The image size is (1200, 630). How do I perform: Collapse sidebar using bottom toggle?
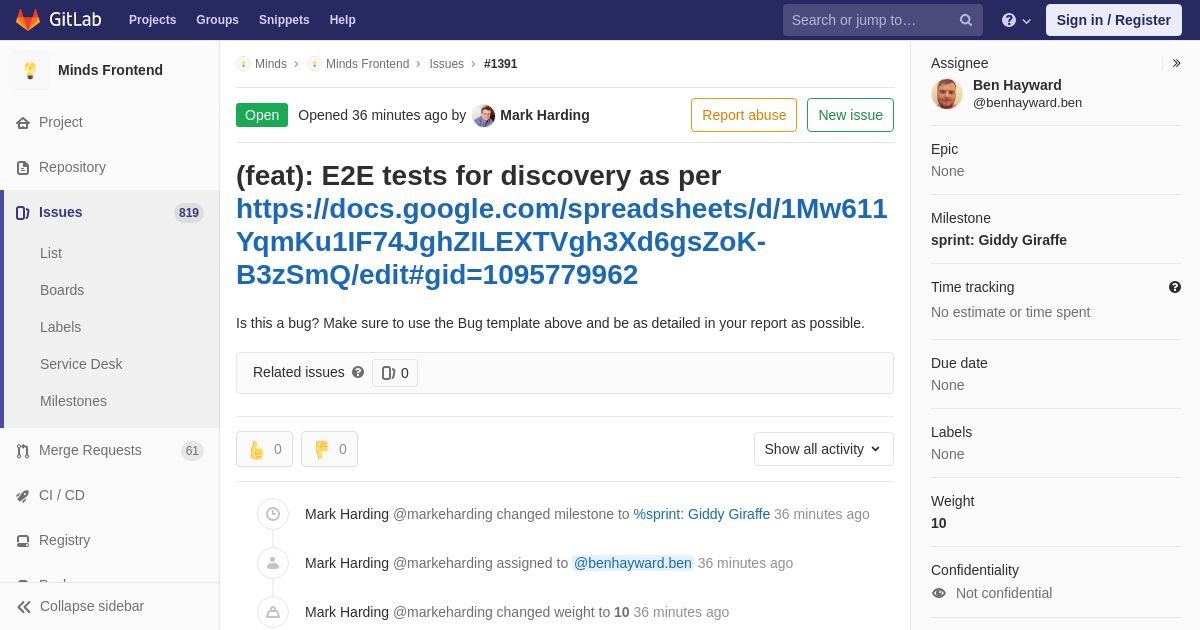[80, 606]
